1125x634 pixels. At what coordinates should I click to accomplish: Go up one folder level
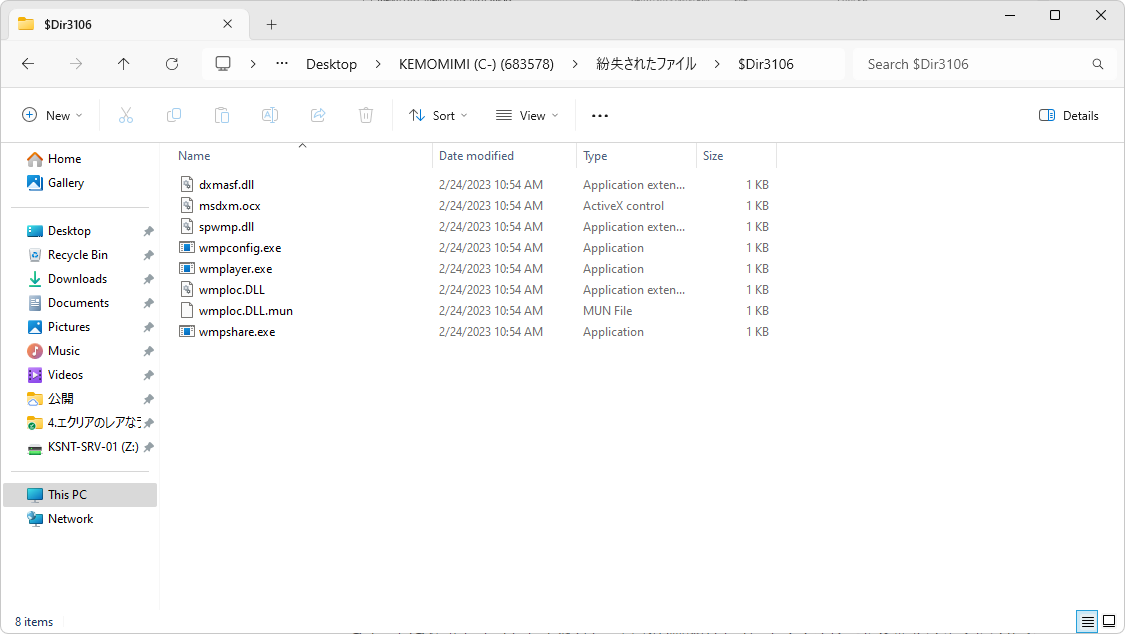124,64
